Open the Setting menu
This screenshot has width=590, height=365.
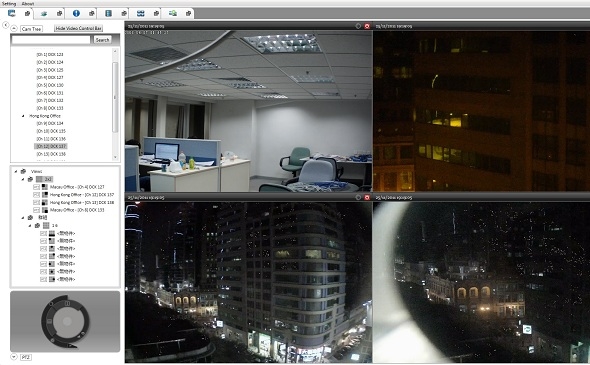9,3
